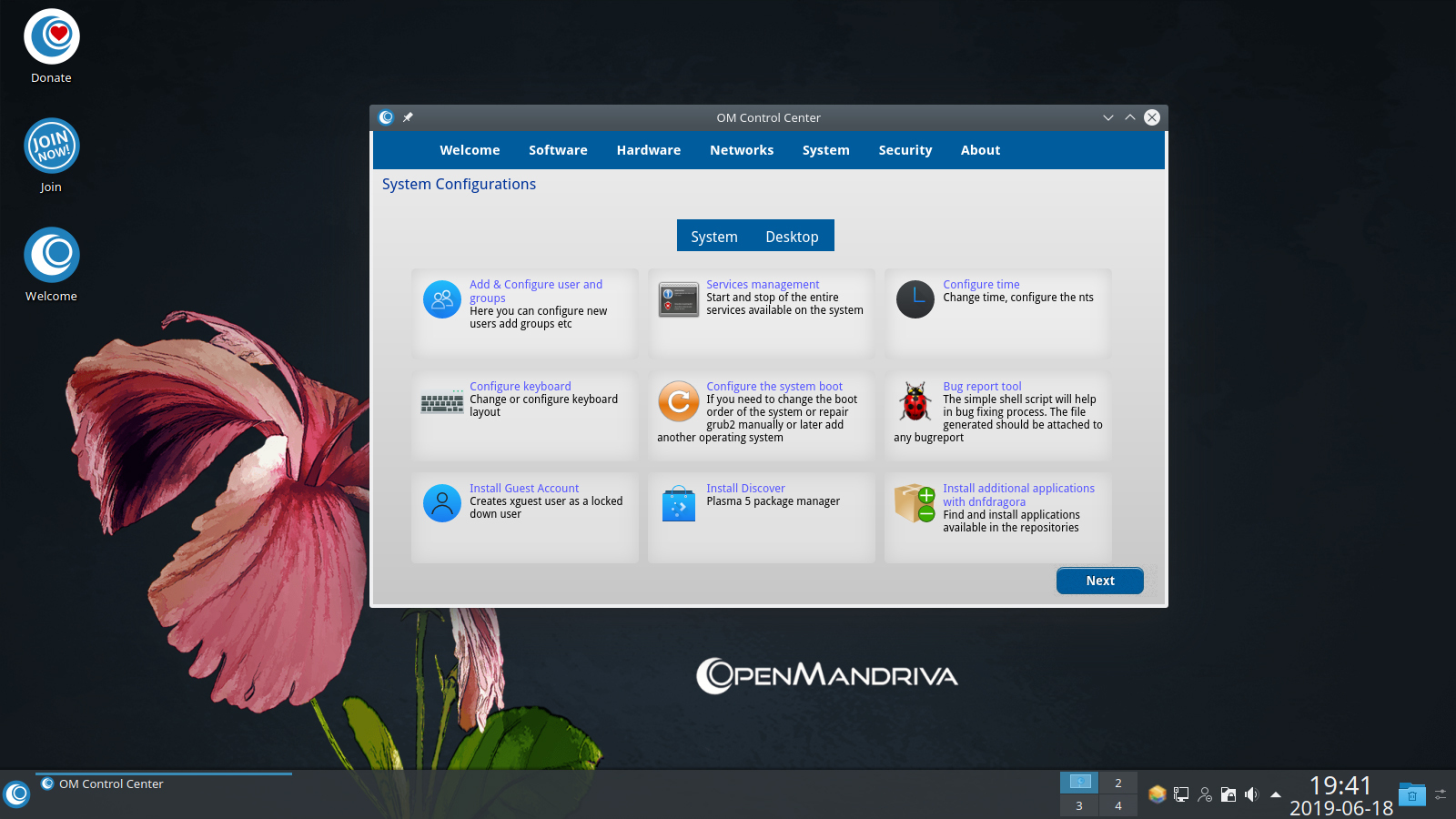Open the System menu tab
Image resolution: width=1456 pixels, height=819 pixels.
(x=826, y=150)
